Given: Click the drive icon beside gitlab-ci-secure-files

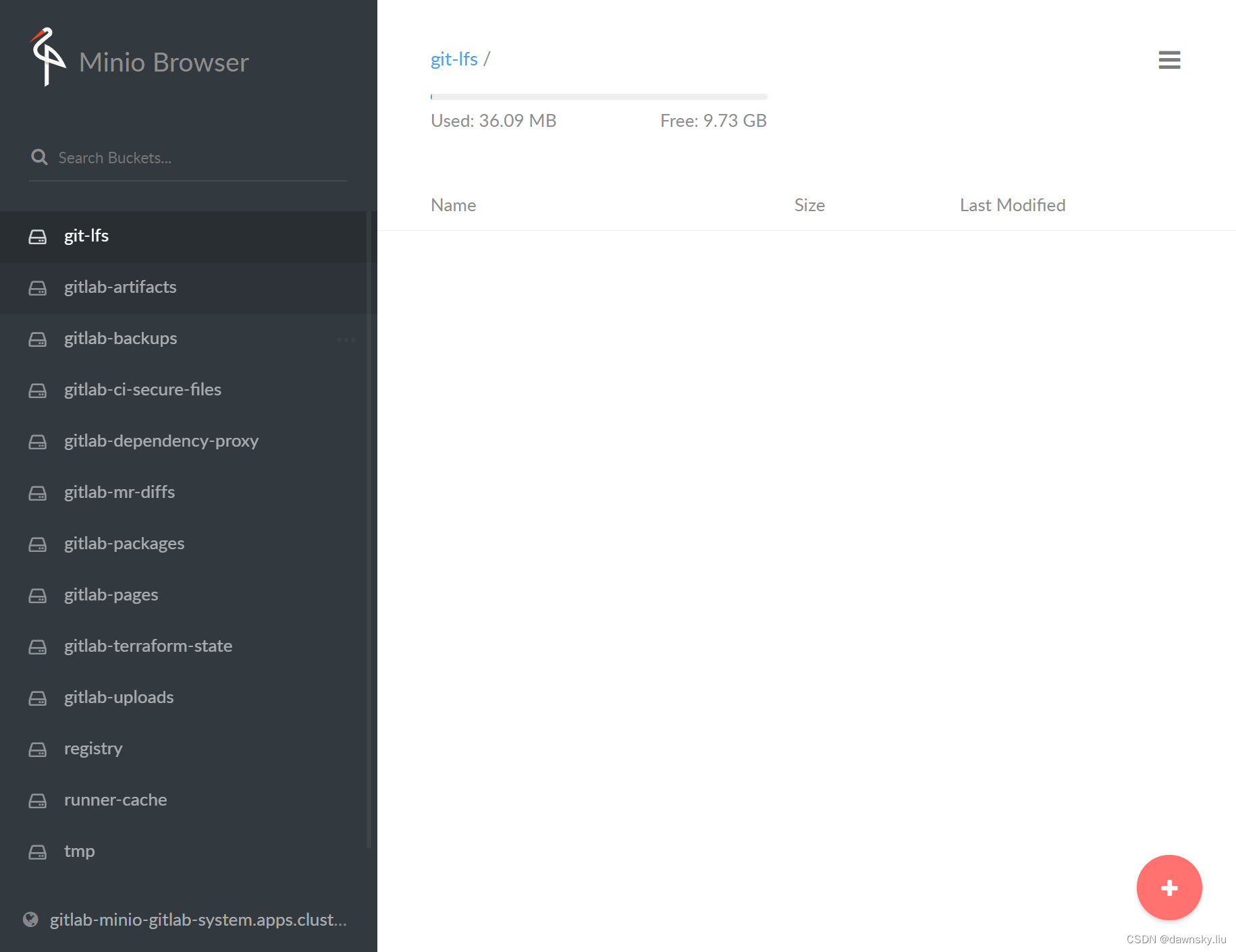Looking at the screenshot, I should [38, 391].
